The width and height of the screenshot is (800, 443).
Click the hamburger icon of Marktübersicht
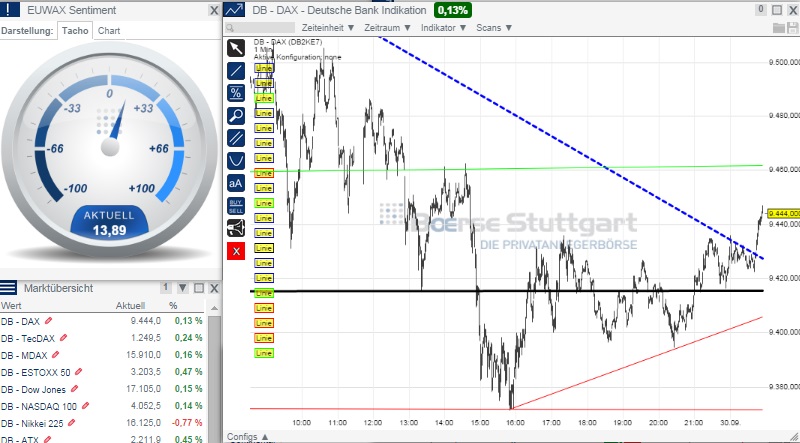point(9,288)
